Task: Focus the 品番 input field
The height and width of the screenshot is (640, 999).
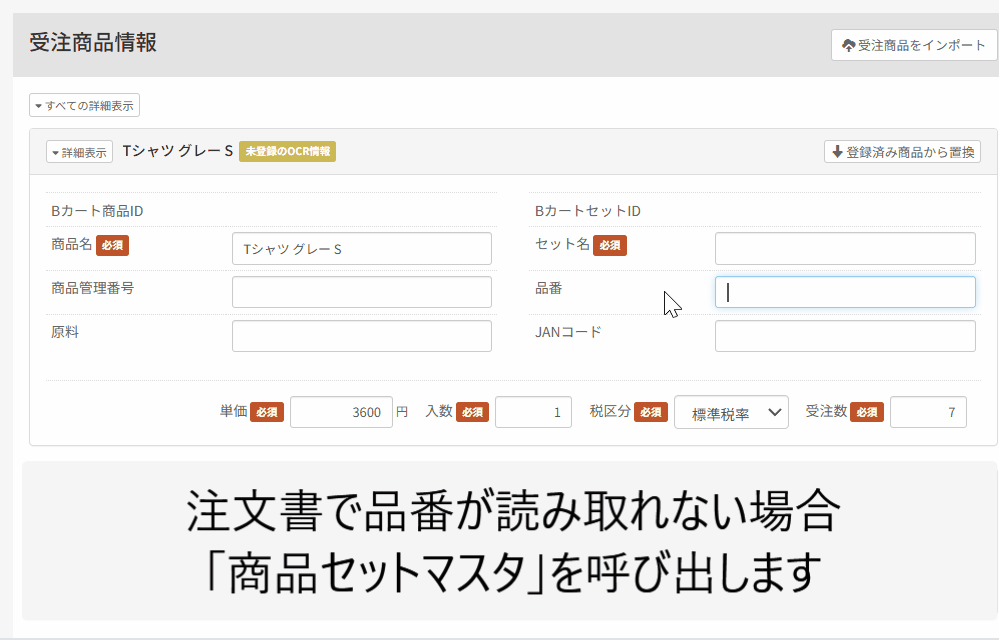Action: coord(844,292)
